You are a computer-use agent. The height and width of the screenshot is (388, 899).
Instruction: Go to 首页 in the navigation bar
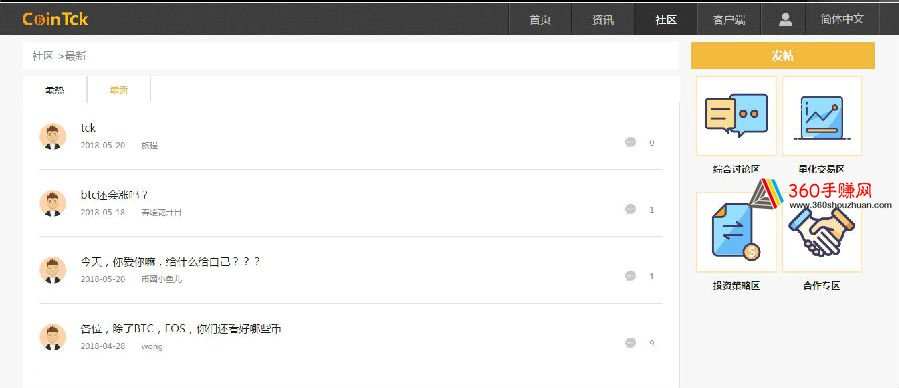540,19
